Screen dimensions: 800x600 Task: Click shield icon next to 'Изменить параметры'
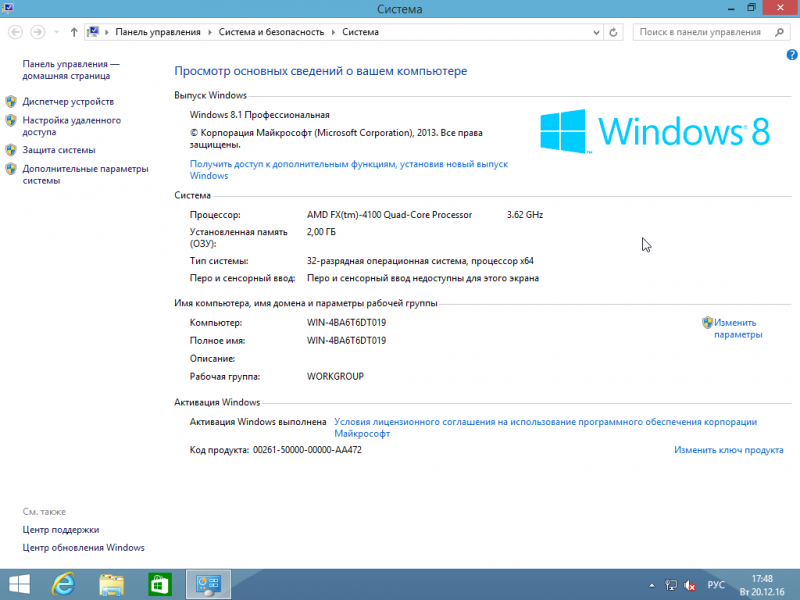click(x=707, y=322)
